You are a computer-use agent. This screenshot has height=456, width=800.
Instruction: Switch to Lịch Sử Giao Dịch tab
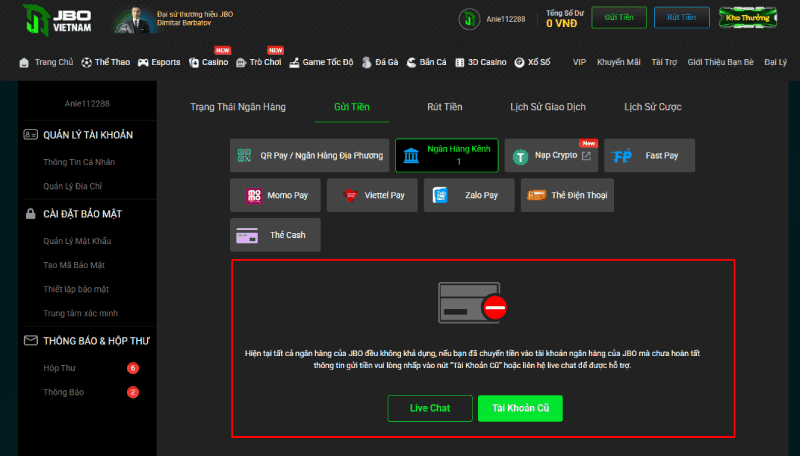(547, 107)
